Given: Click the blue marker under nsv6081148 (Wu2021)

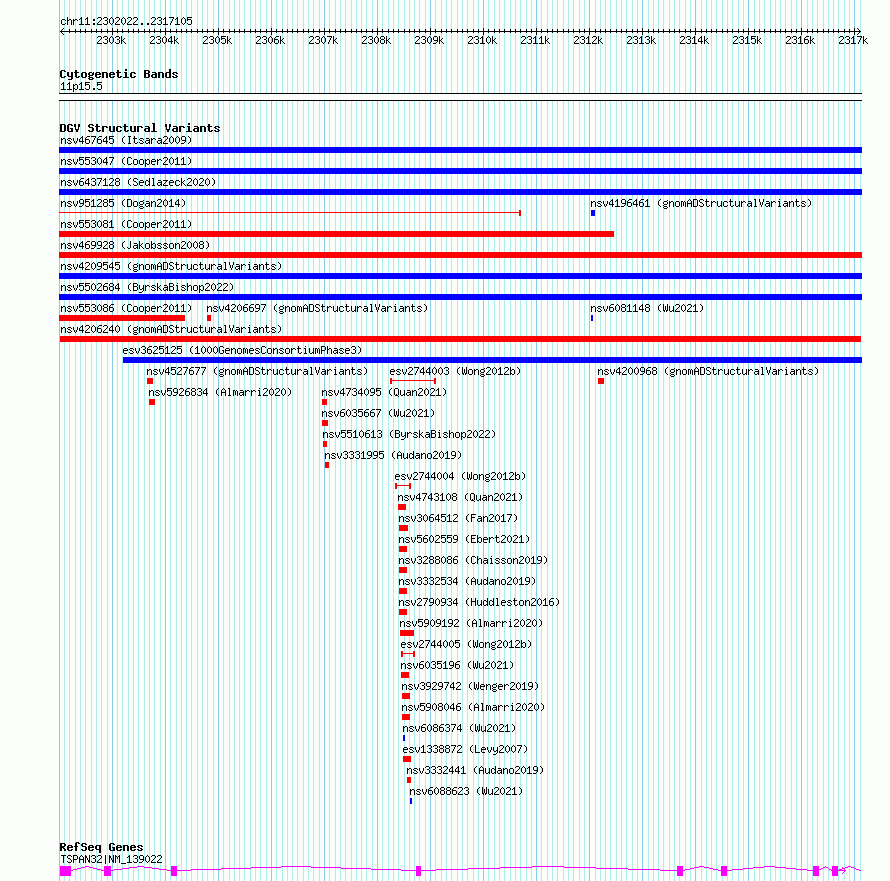Looking at the screenshot, I should (592, 318).
